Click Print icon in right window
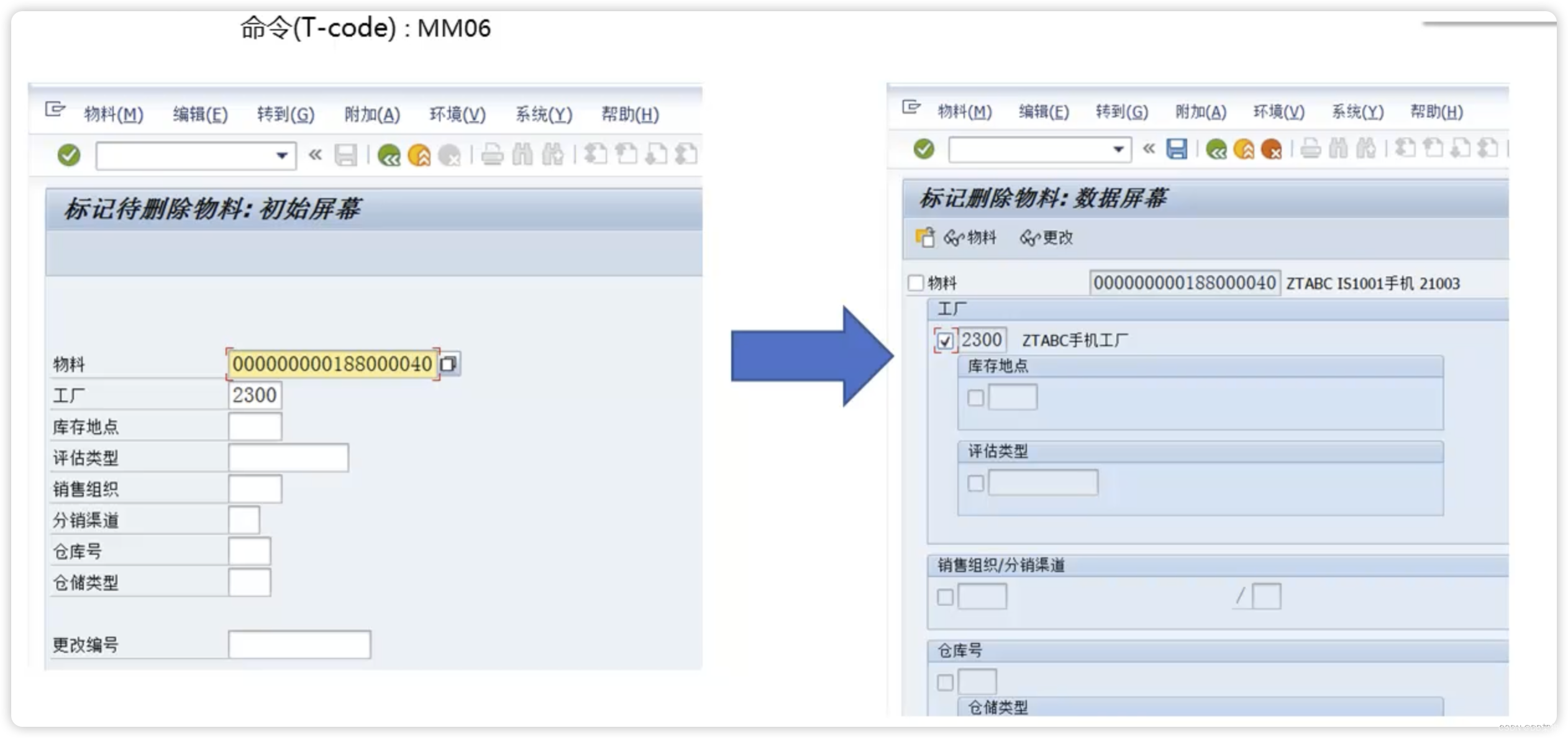Image resolution: width=1568 pixels, height=738 pixels. [x=1311, y=149]
